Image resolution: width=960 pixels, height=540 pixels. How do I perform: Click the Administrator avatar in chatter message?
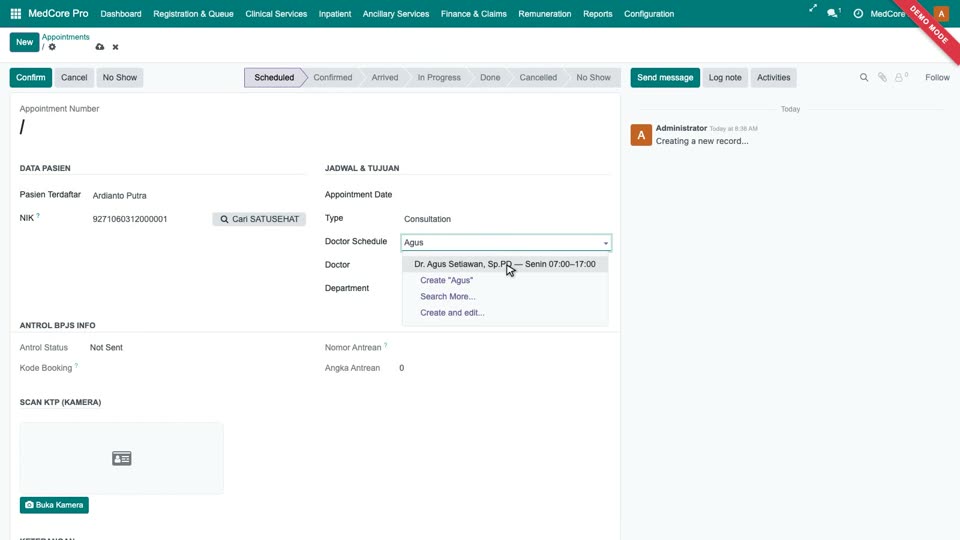(641, 135)
